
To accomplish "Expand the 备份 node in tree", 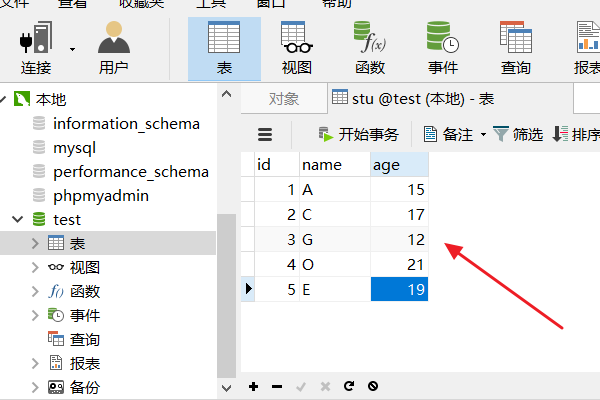I will point(35,387).
